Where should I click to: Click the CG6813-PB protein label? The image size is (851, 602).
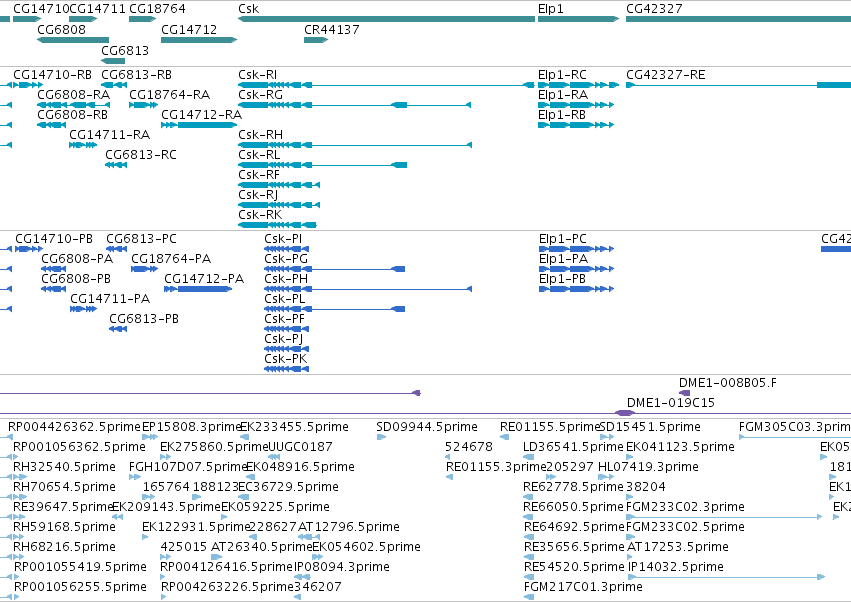(x=144, y=319)
